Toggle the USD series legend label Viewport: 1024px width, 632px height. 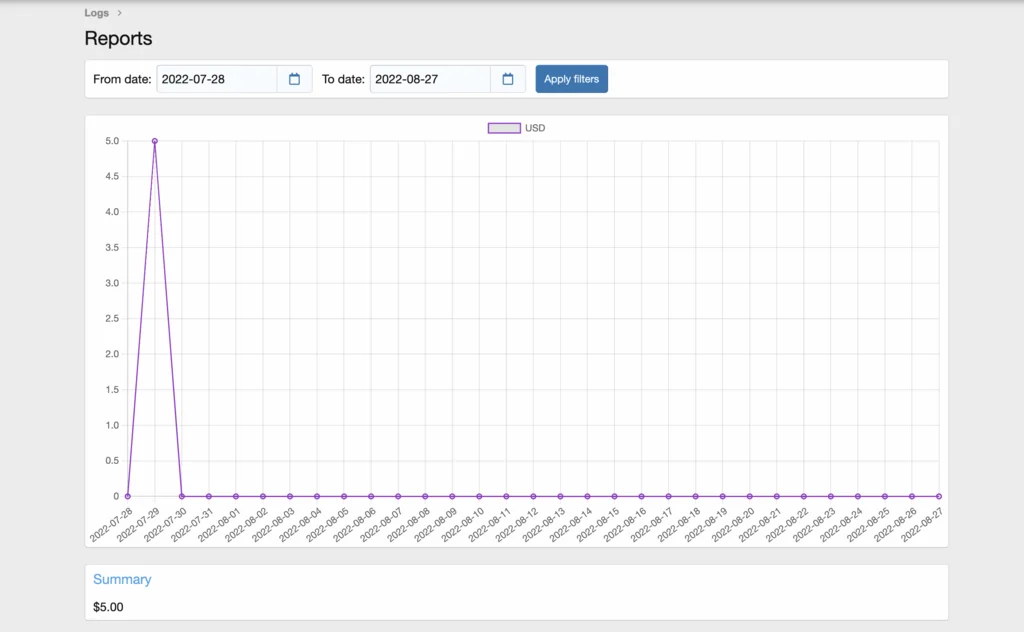pyautogui.click(x=535, y=128)
